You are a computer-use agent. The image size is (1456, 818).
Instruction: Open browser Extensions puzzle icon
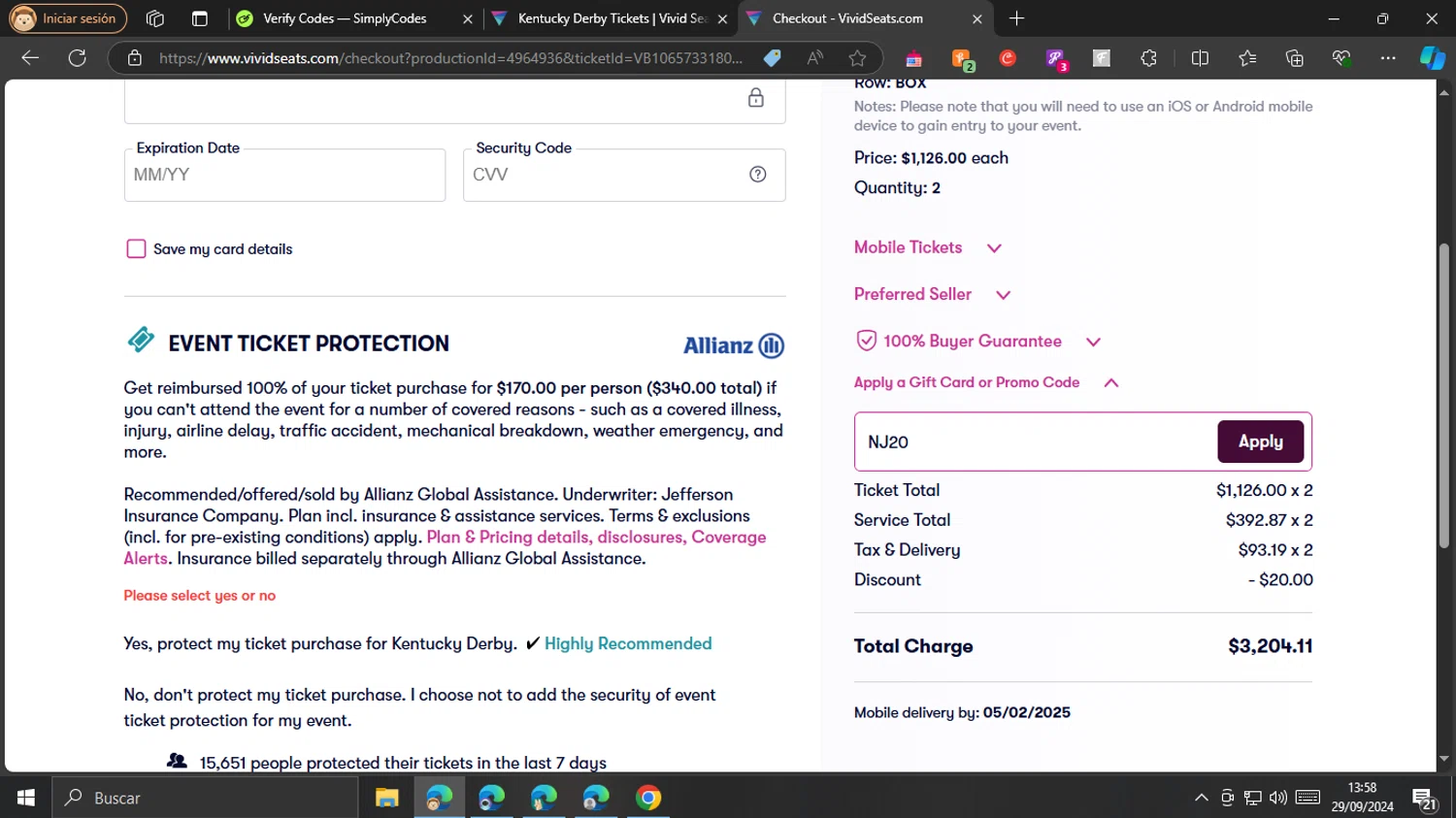1148,58
